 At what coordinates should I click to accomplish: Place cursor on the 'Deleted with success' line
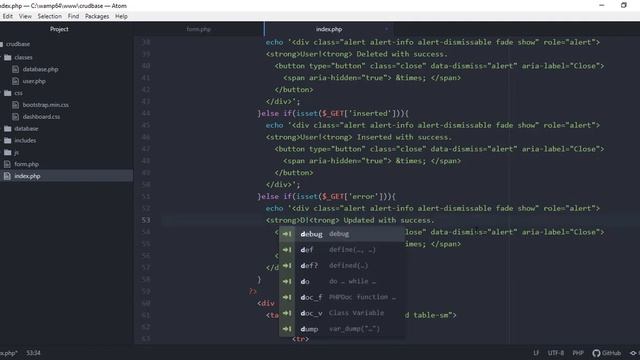[x=357, y=54]
